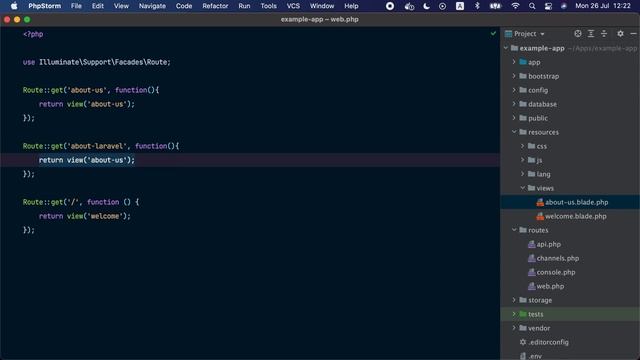
Task: Click the Illuminate\Support\Facades\Route import line
Action: pyautogui.click(x=97, y=62)
